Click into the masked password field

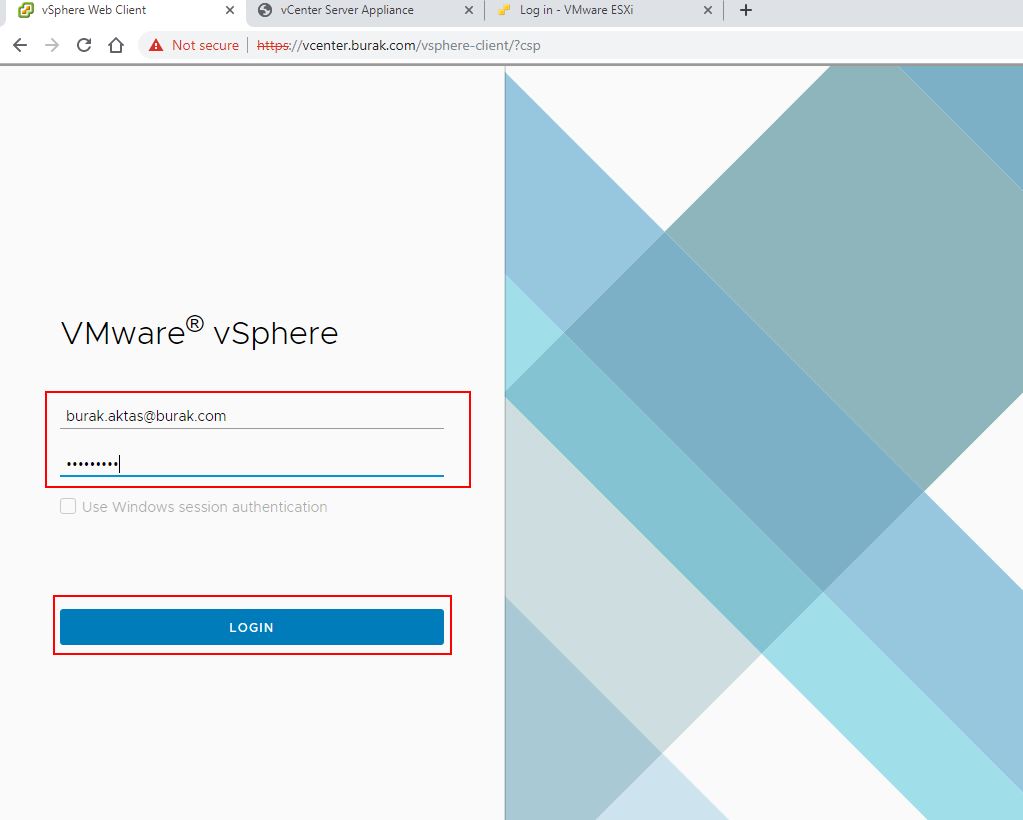(251, 463)
